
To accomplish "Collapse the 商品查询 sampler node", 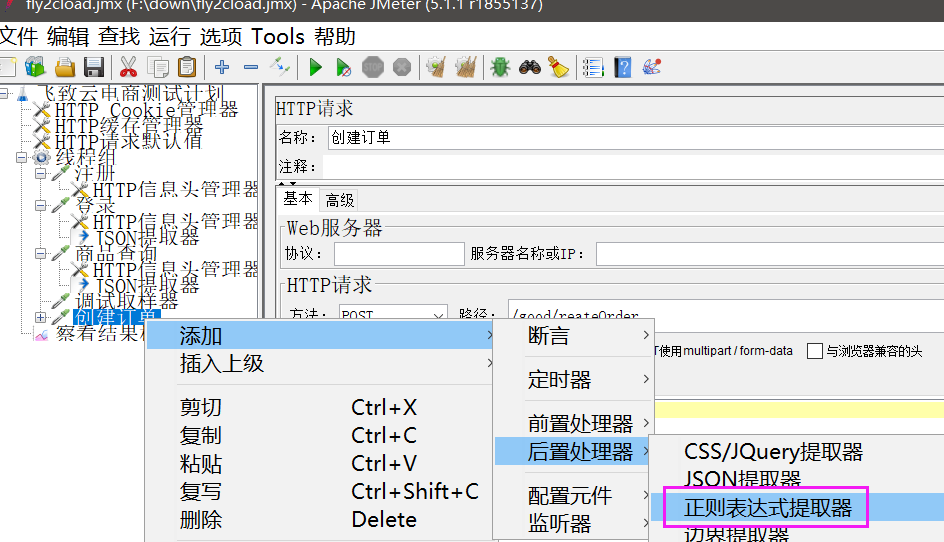I will (40, 253).
